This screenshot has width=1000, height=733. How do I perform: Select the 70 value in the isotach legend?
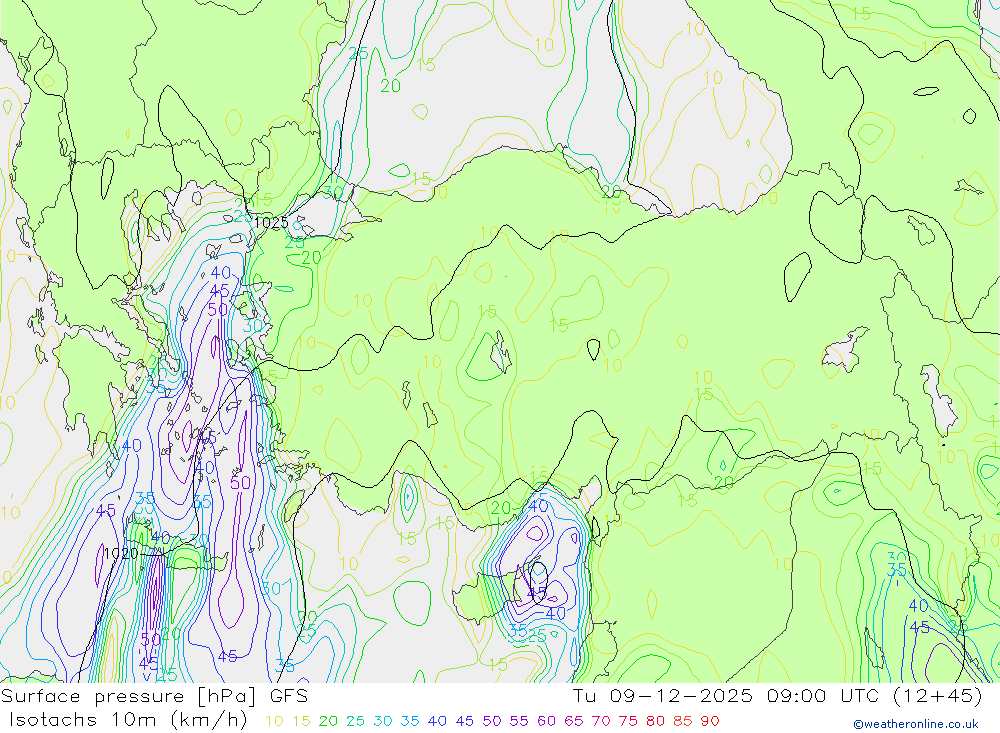tap(601, 721)
